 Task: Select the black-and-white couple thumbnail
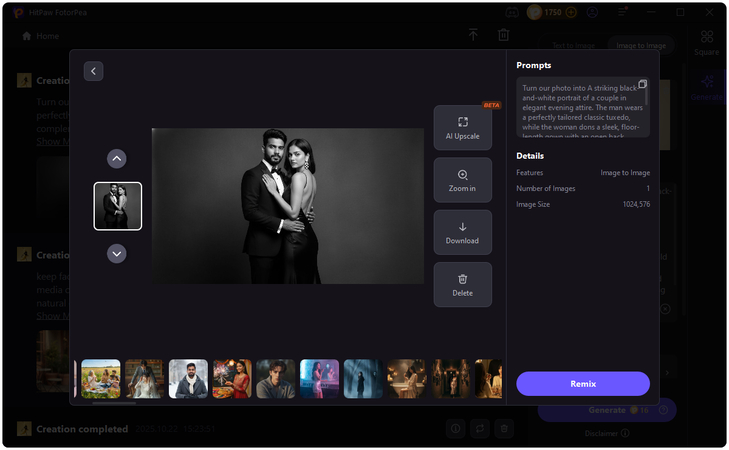pyautogui.click(x=118, y=206)
